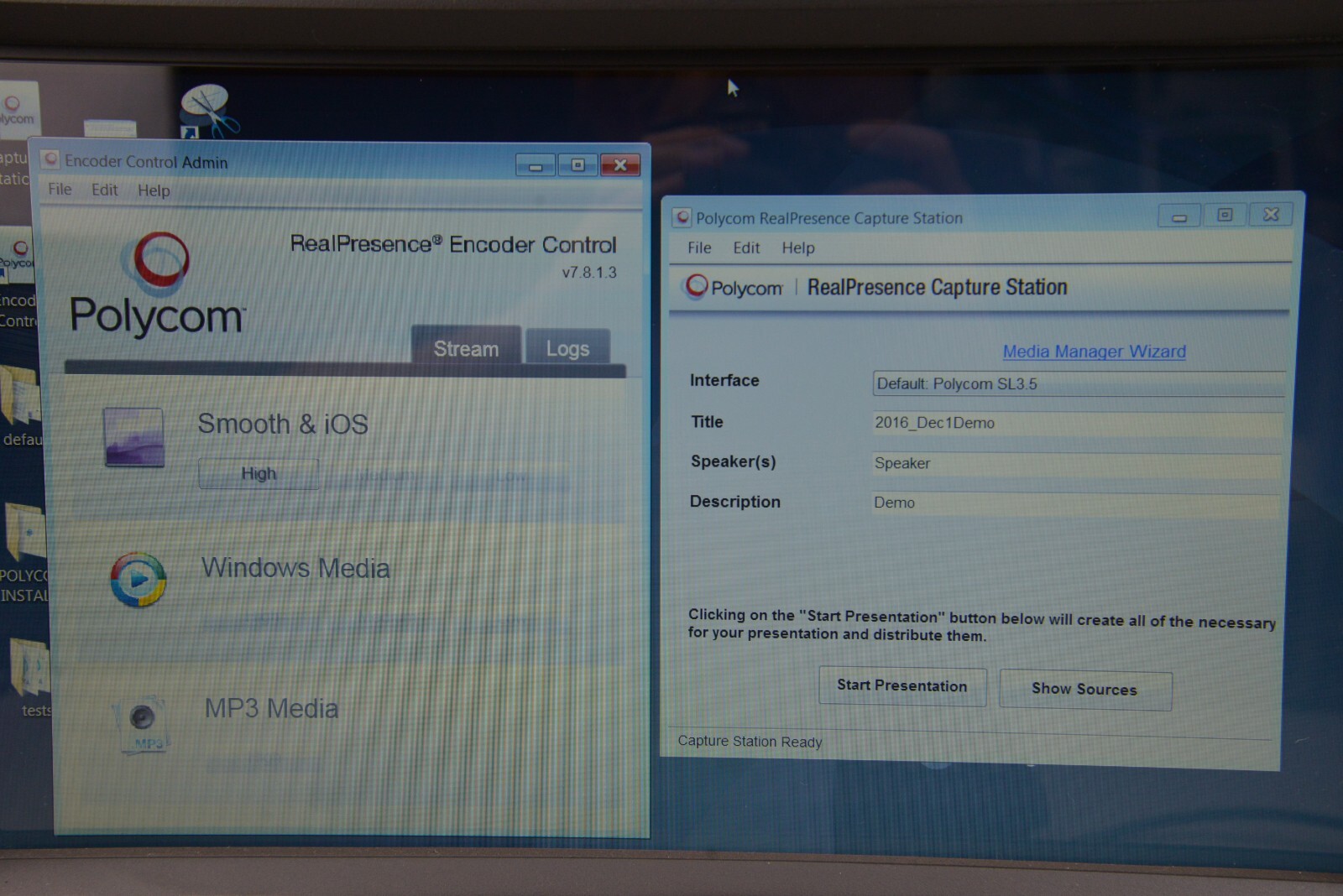Select the Interface field showing Polycom SL3.5
Screen dimensions: 1343x896
click(x=1077, y=384)
